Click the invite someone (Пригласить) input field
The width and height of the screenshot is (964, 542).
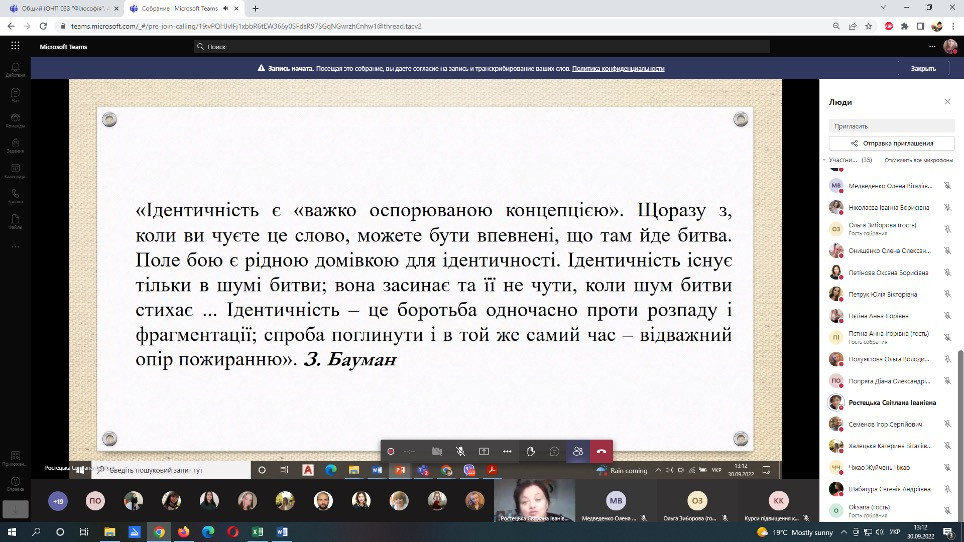click(891, 126)
